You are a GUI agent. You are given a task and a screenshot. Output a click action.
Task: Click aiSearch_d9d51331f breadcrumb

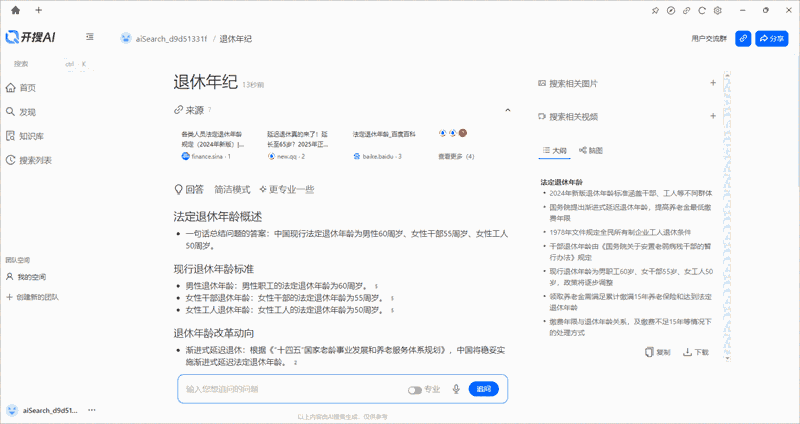click(x=171, y=39)
